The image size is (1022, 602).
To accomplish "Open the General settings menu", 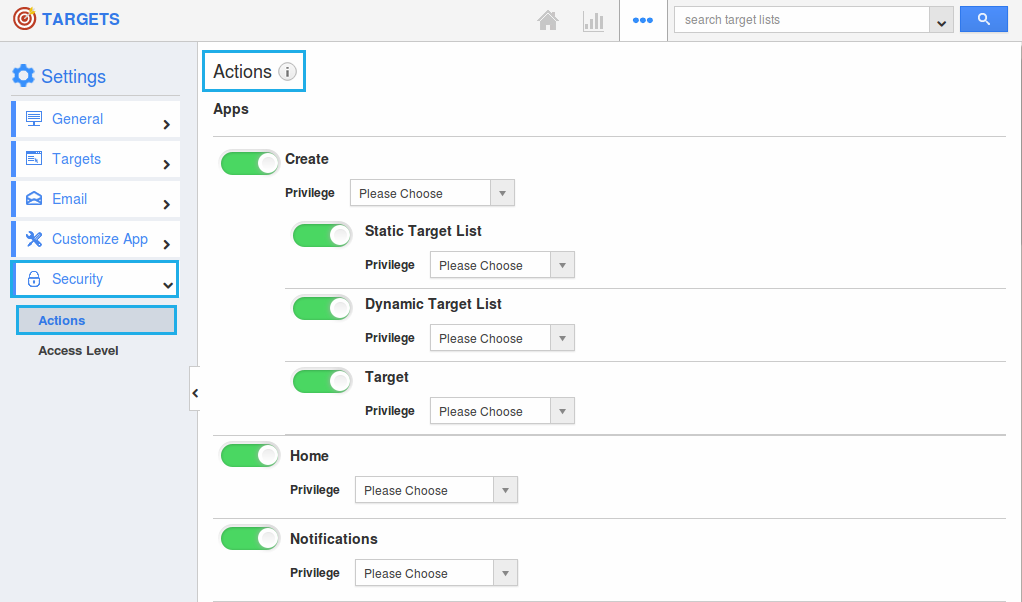I will coord(96,119).
